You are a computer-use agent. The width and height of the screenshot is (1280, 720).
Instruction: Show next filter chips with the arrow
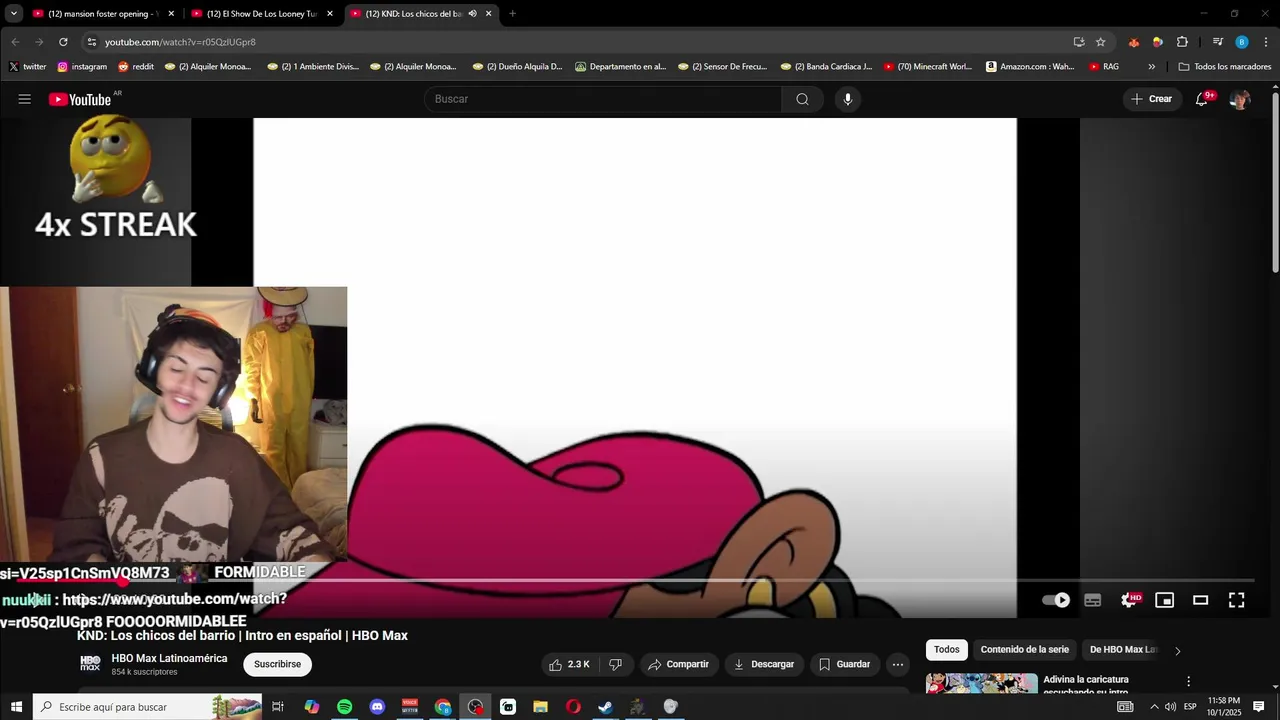1177,650
